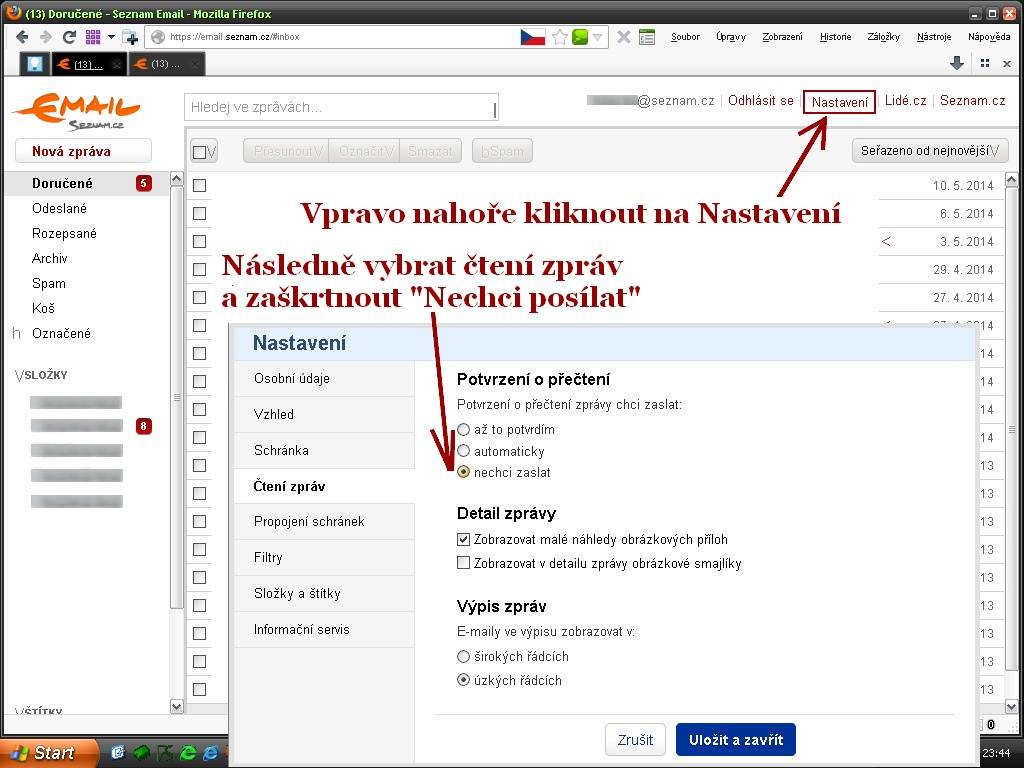1024x768 pixels.
Task: Tick the checkbox of the 10. 5. 2014 message
Action: pos(200,185)
